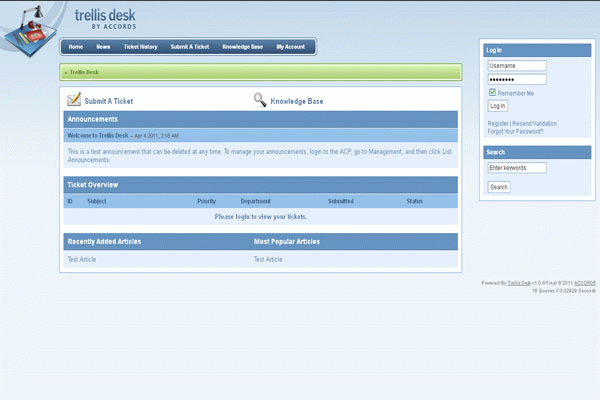Viewport: 600px width, 400px height.
Task: Open the Submit A Ticket heading link
Action: [109, 101]
